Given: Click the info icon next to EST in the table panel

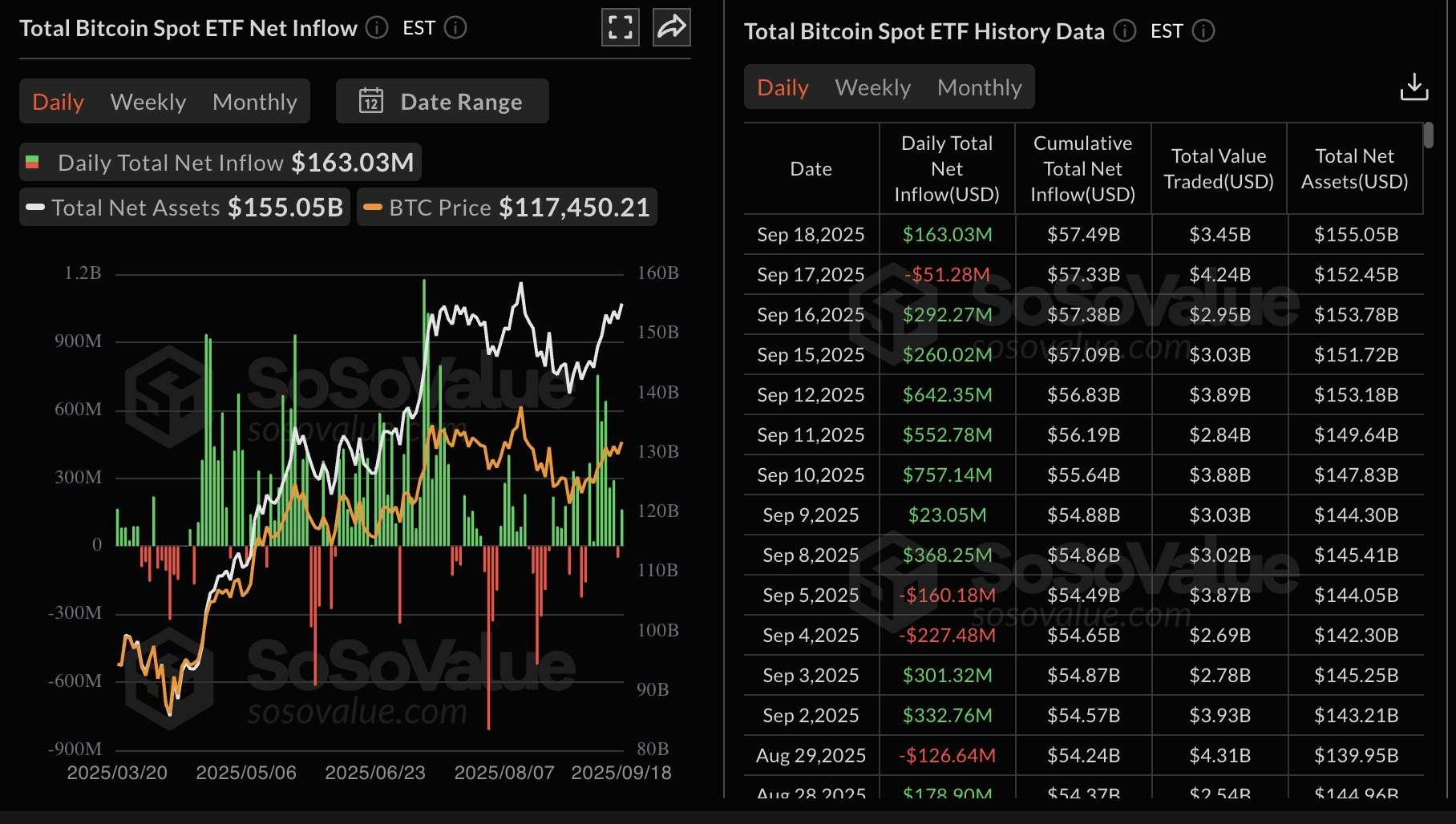Looking at the screenshot, I should [x=1202, y=32].
